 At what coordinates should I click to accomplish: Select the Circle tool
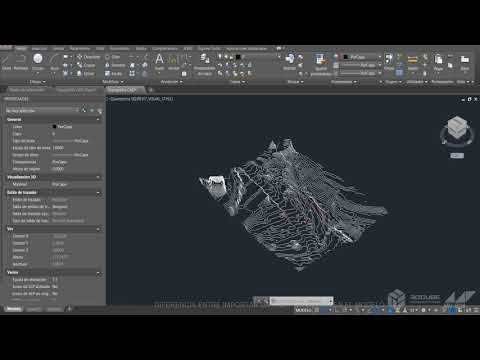tap(38, 62)
